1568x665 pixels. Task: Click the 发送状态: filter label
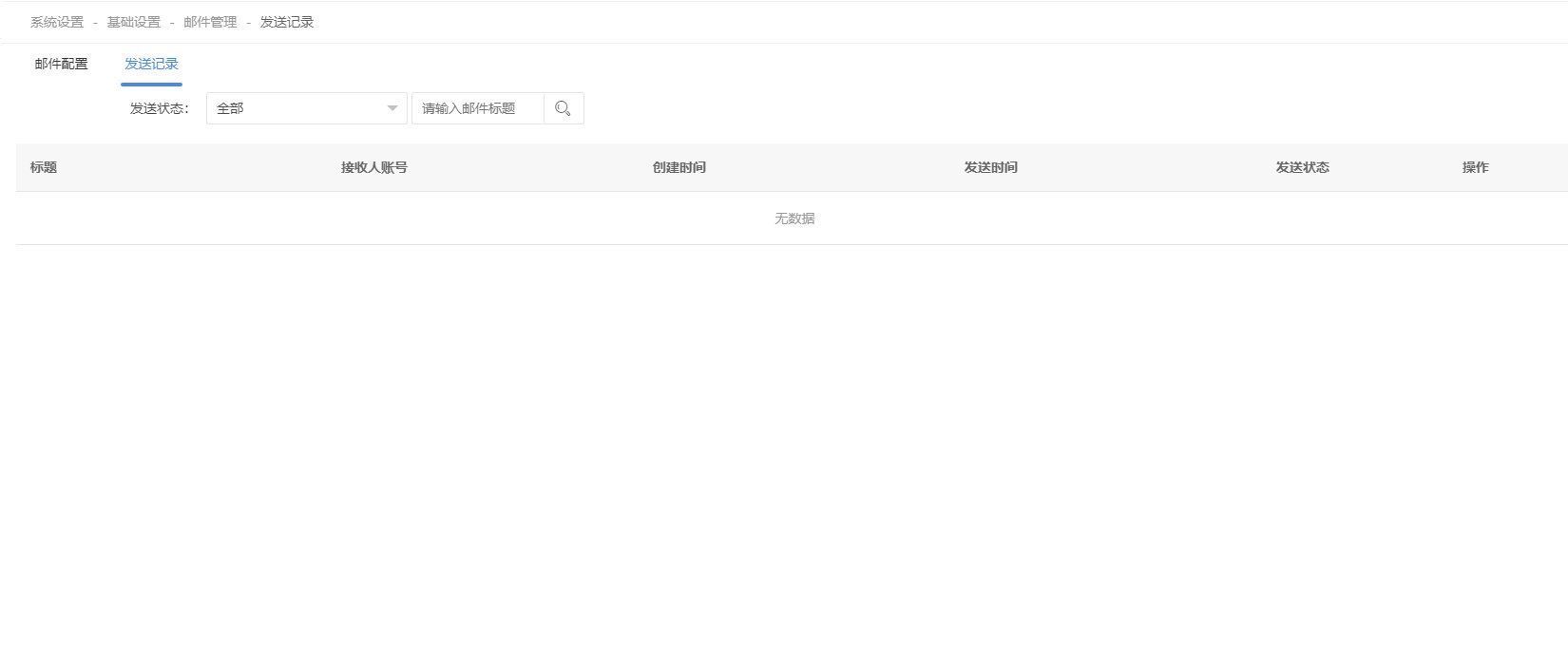[160, 108]
